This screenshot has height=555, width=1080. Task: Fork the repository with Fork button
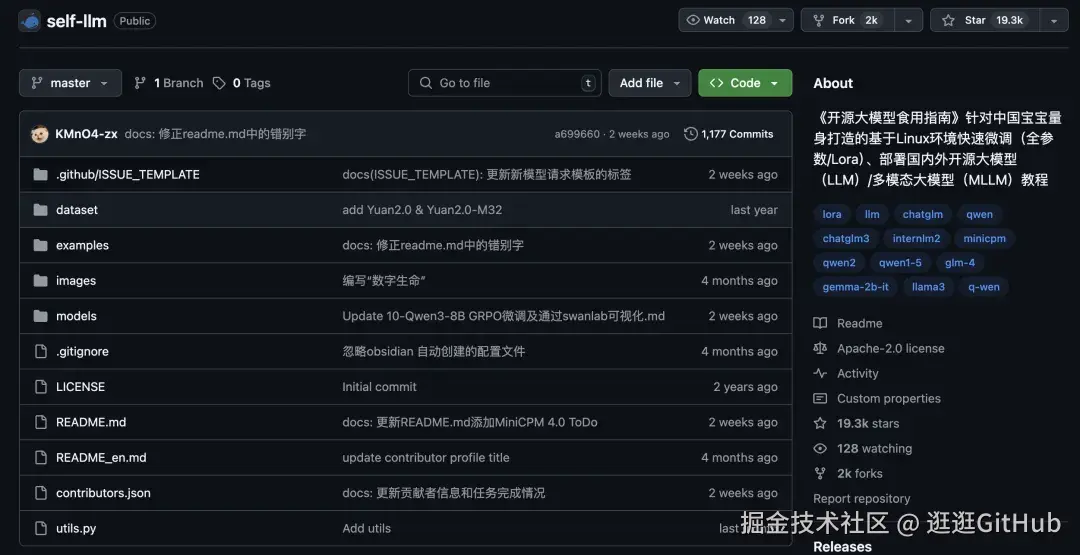848,20
